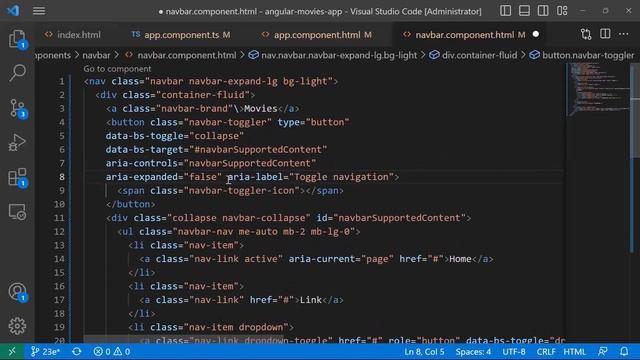
Task: Switch to app.component.html tab
Action: click(x=317, y=35)
